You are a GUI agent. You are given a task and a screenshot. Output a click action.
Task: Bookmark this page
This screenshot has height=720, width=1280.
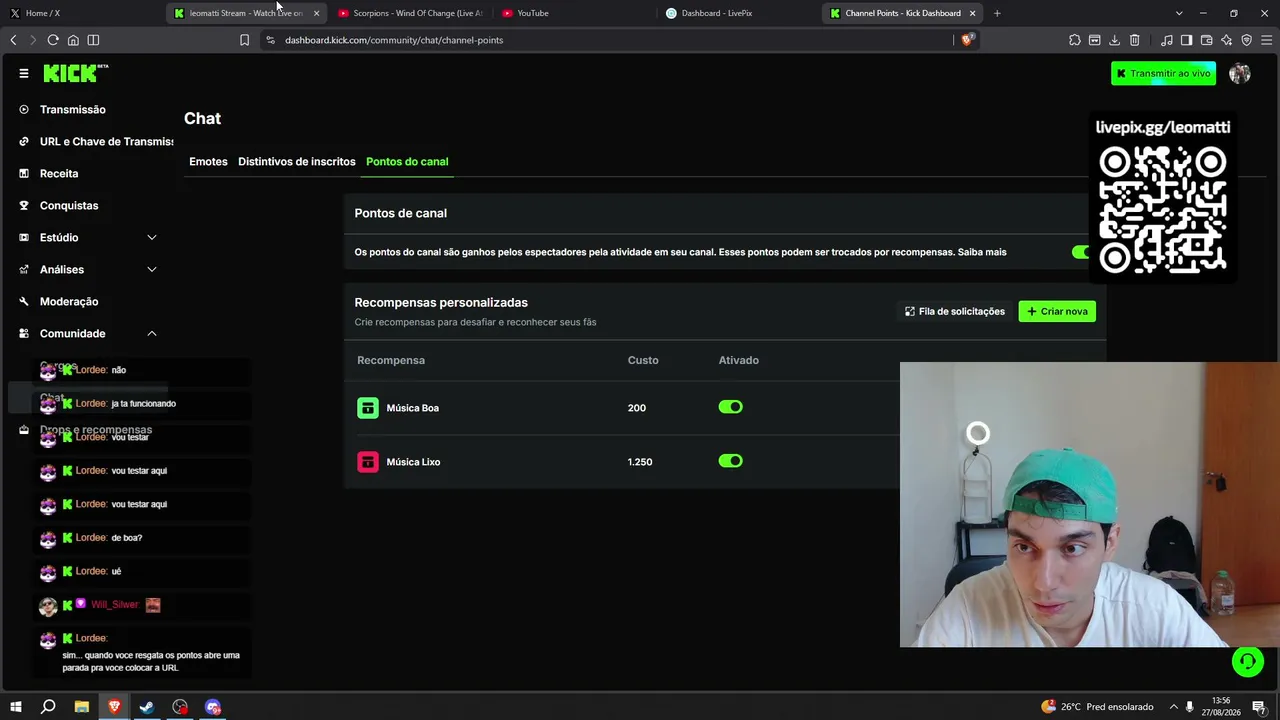(x=244, y=40)
